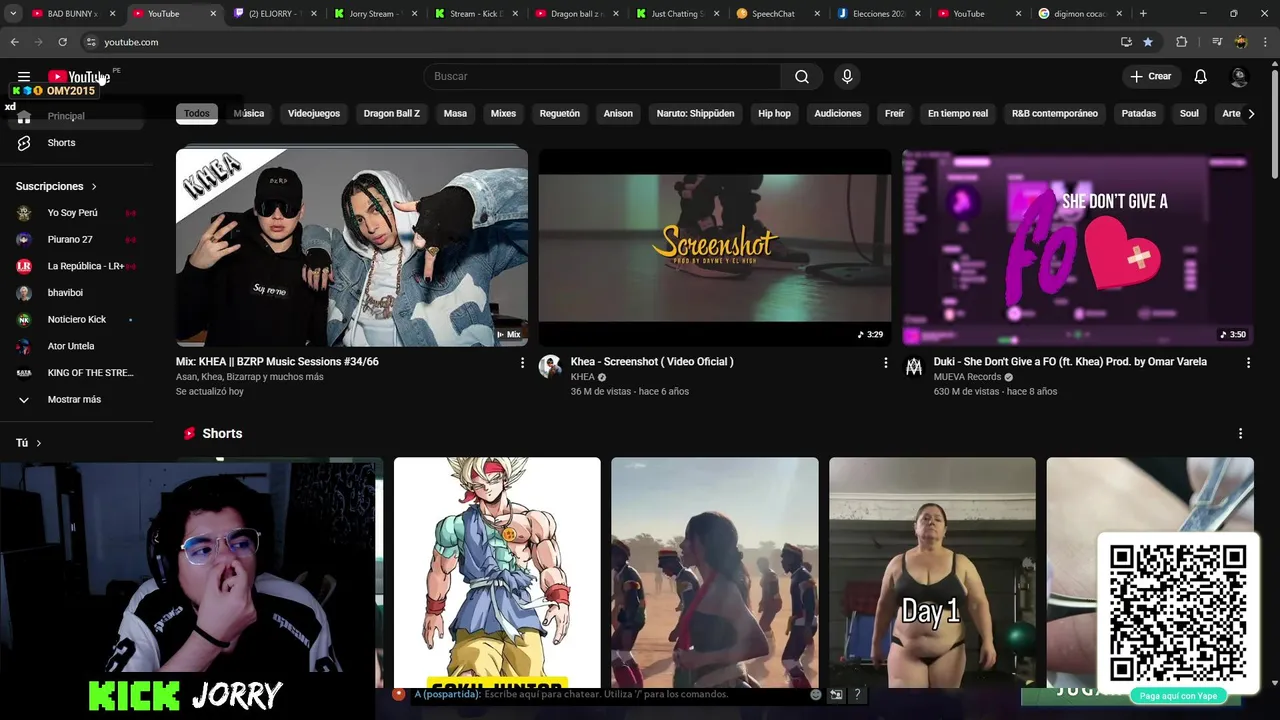Select the Soul chip
The width and height of the screenshot is (1280, 720).
(1189, 114)
